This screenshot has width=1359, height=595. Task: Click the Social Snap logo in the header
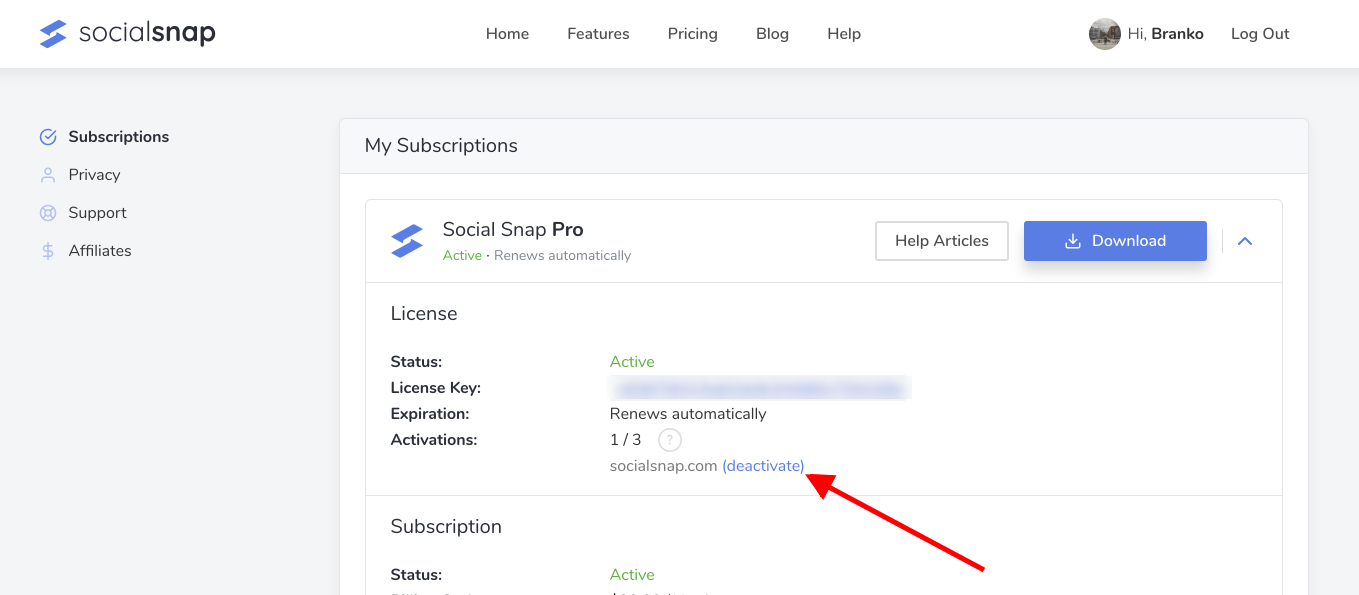tap(126, 33)
